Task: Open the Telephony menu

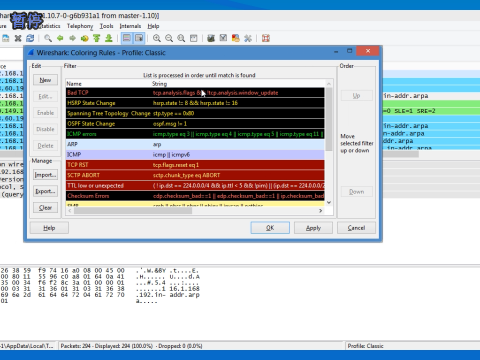Action: [80, 26]
